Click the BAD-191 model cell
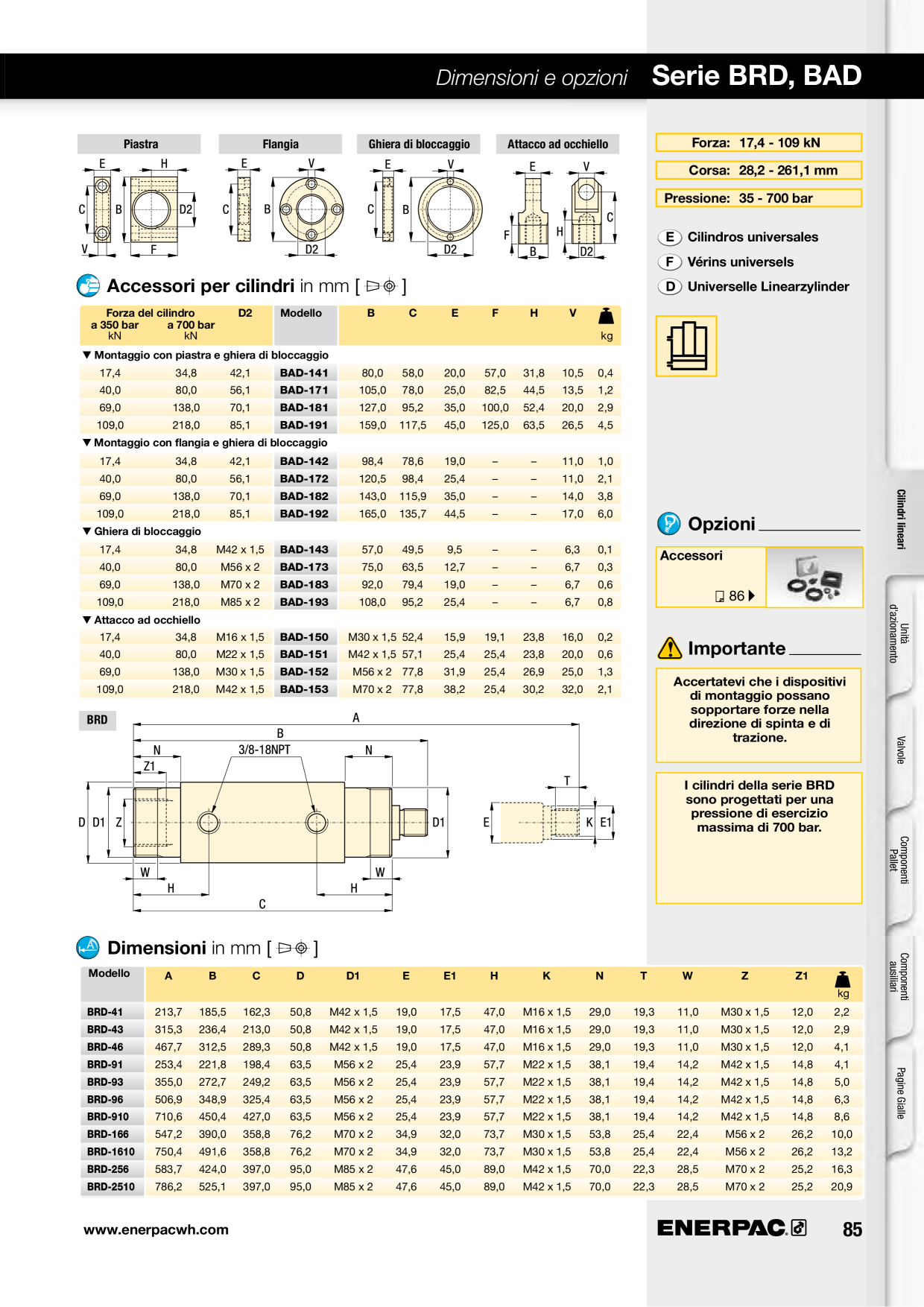The height and width of the screenshot is (1307, 924). tap(304, 425)
